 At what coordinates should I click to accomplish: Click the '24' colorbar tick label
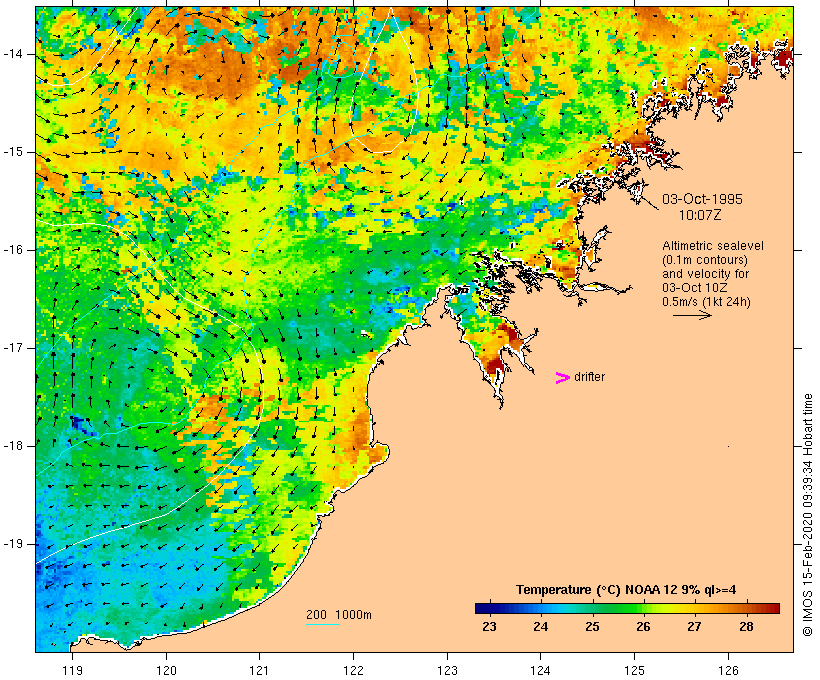[x=541, y=627]
